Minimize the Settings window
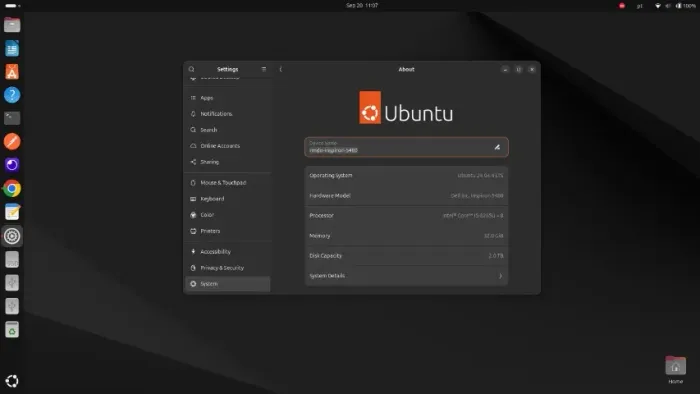Viewport: 700px width, 394px height. [x=505, y=70]
